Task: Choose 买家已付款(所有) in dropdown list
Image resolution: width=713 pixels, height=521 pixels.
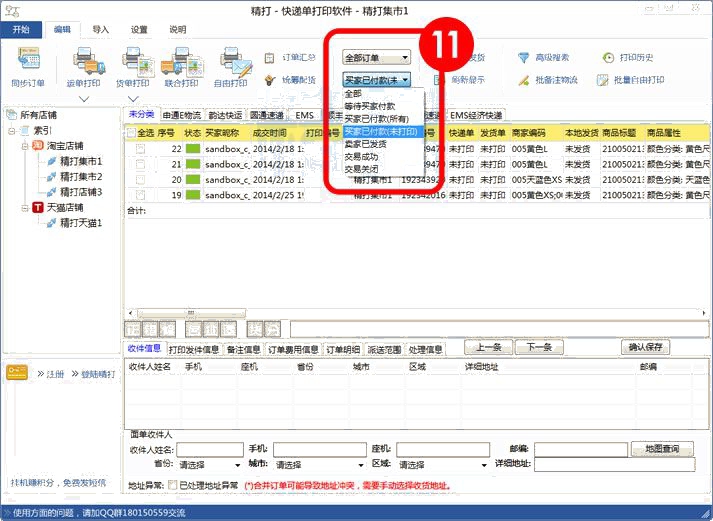Action: point(383,119)
